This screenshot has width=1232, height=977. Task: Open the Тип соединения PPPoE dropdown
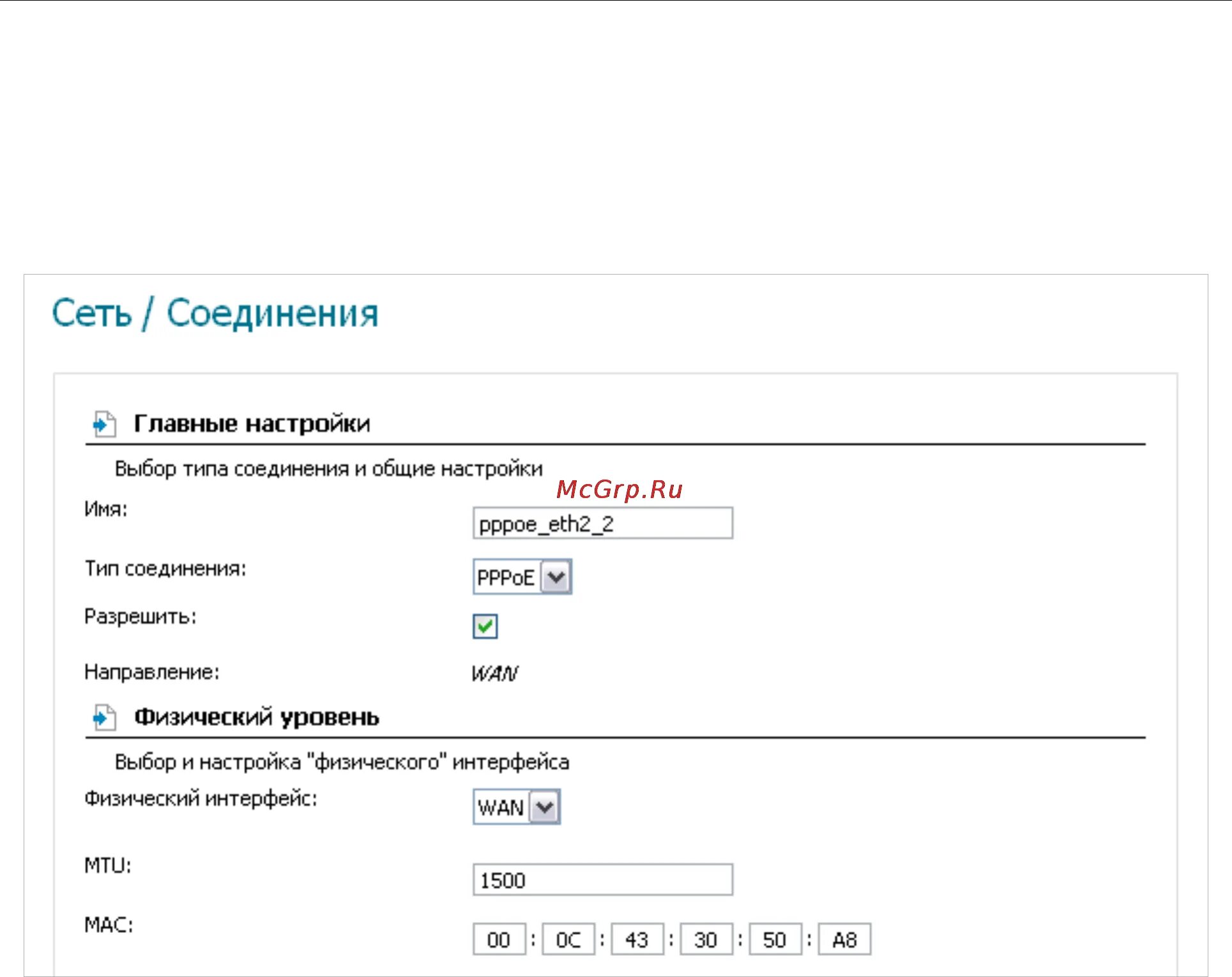click(506, 578)
